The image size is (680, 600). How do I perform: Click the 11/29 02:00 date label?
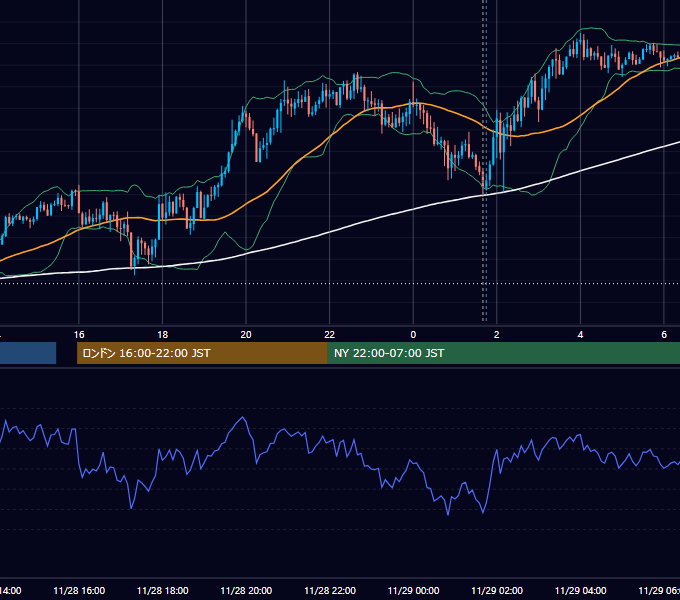tap(497, 590)
